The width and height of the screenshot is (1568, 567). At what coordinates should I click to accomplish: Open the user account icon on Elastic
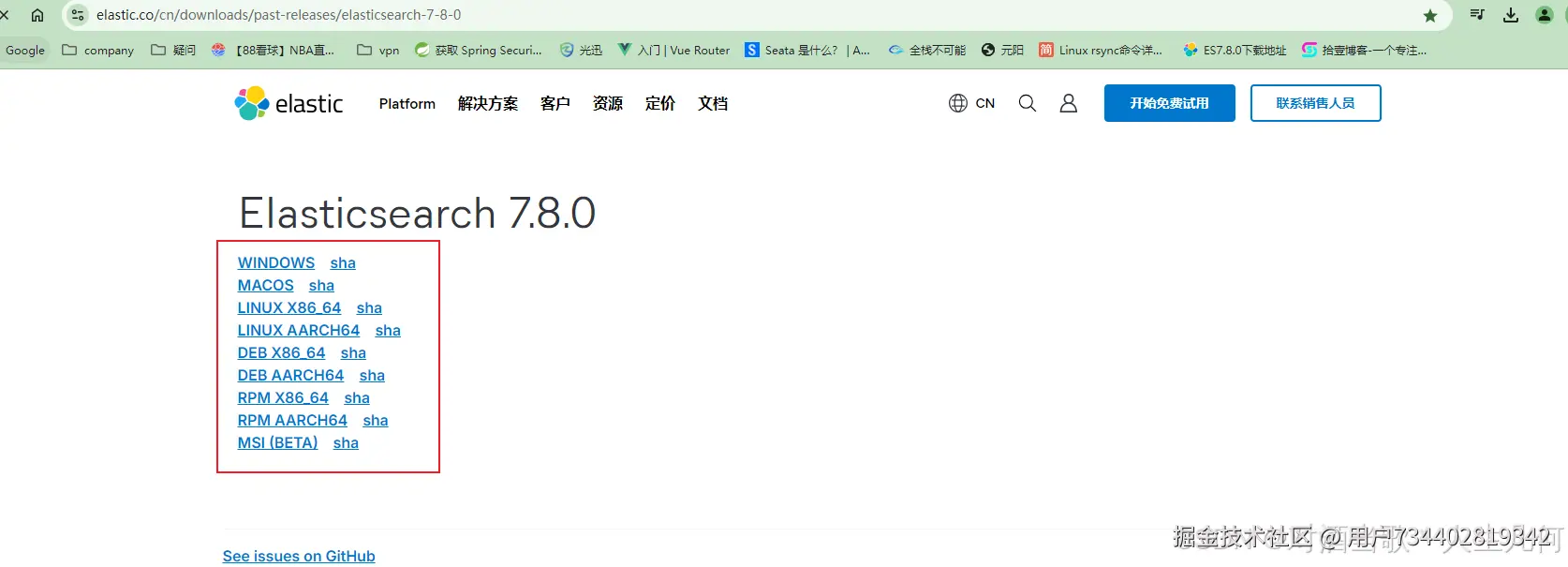click(1068, 103)
